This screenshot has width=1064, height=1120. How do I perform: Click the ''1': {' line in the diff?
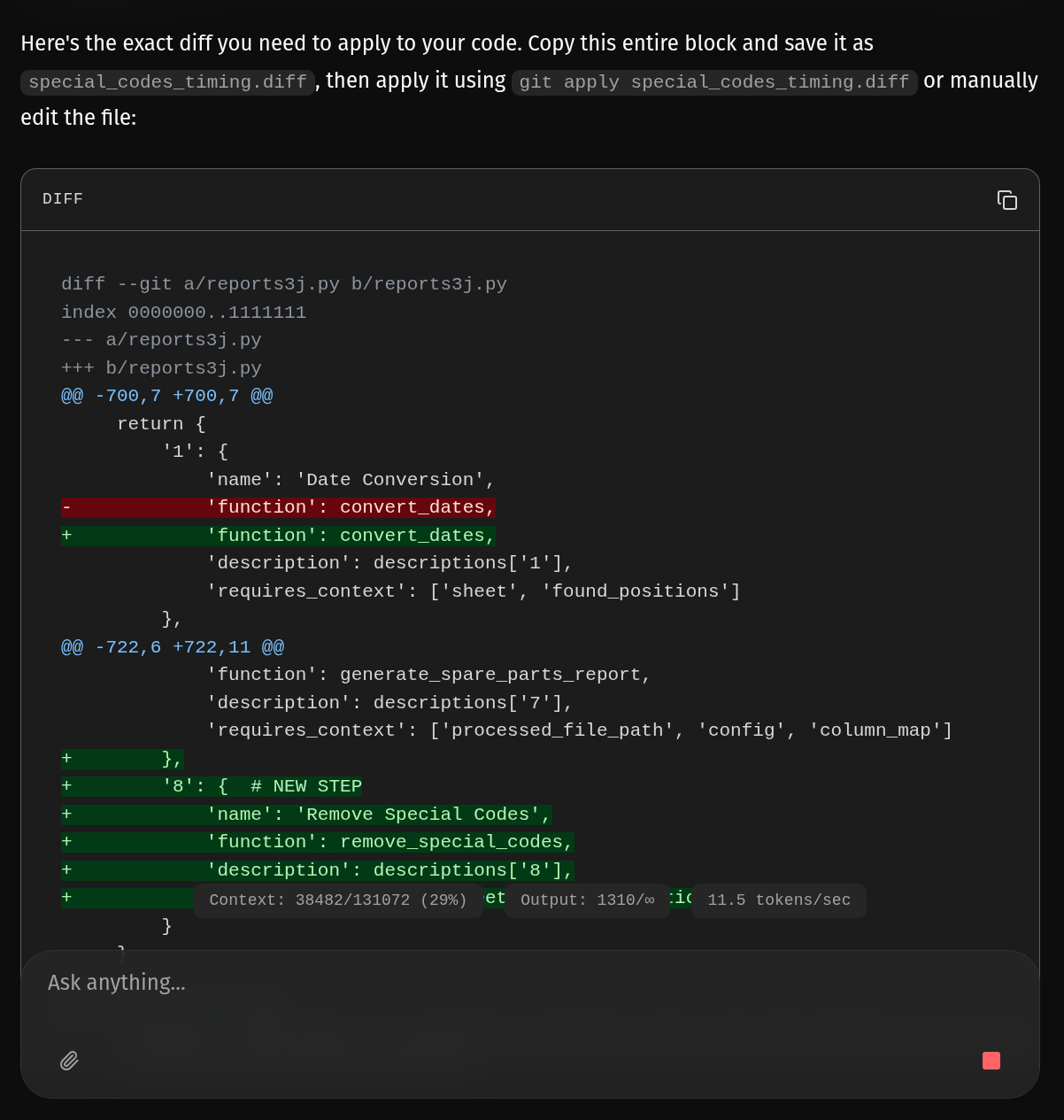[x=195, y=452]
